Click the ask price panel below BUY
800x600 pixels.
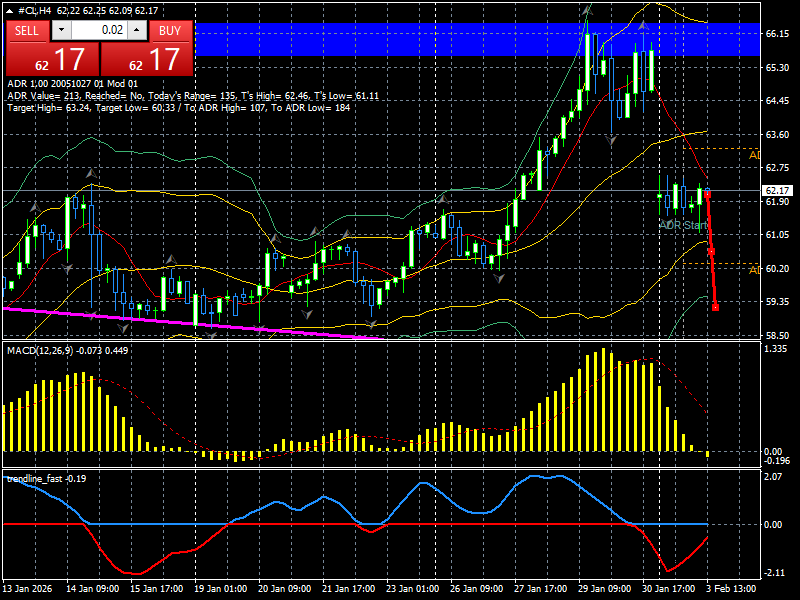(x=146, y=59)
